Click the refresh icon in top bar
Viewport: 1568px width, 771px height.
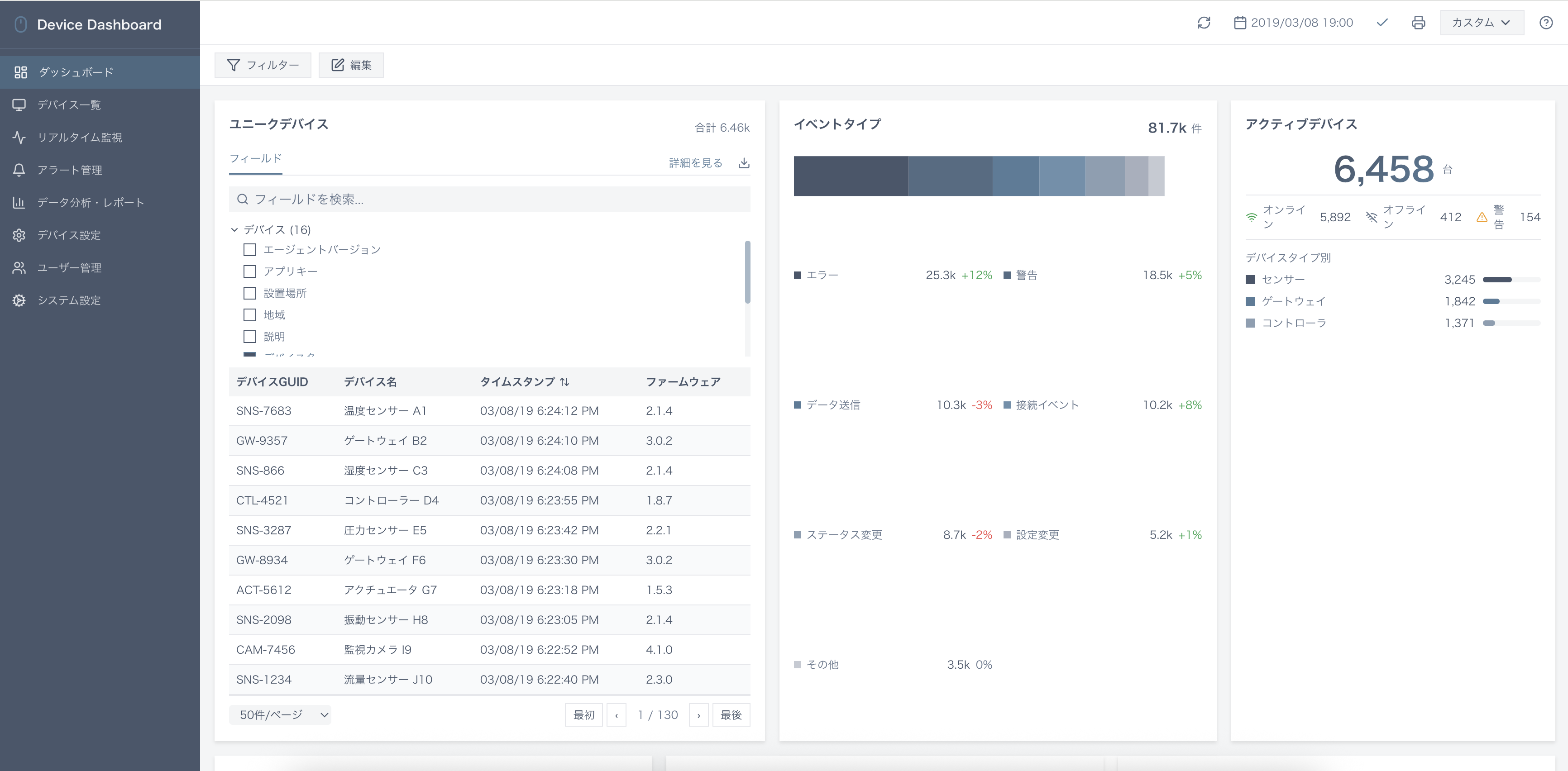click(1204, 23)
